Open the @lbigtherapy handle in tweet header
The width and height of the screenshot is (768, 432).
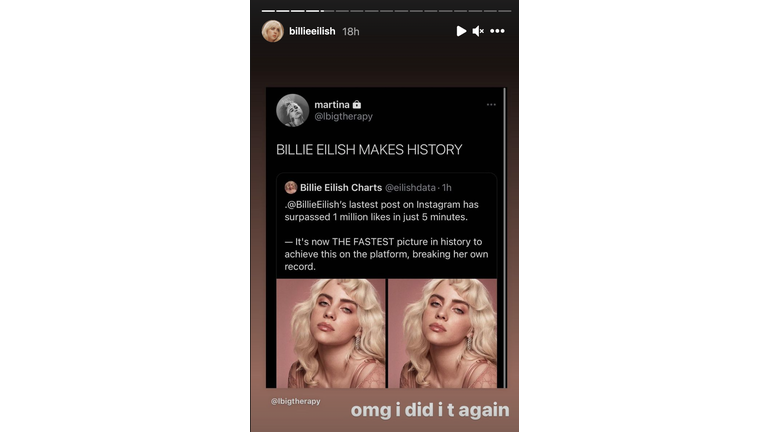[343, 117]
